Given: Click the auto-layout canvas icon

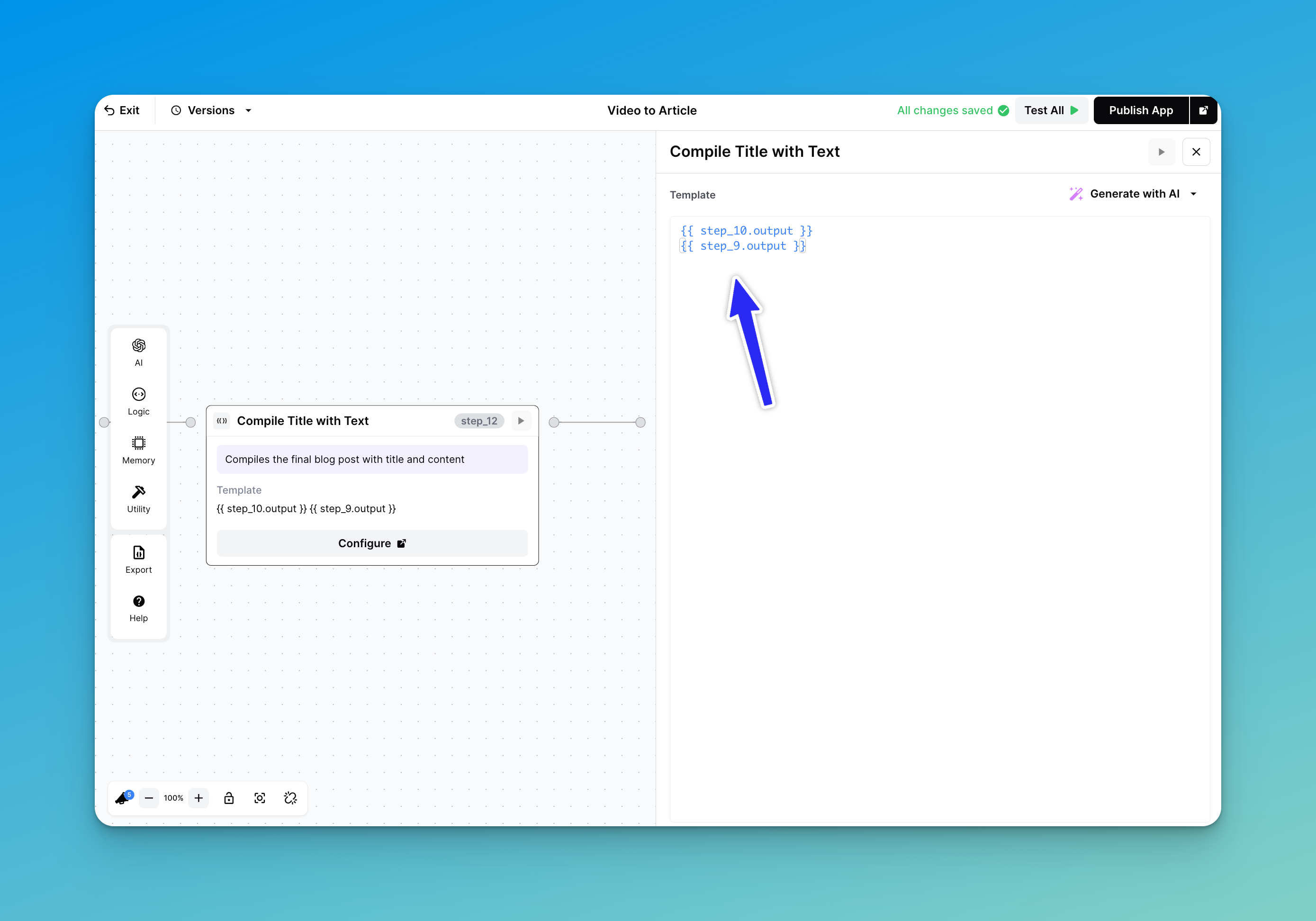Looking at the screenshot, I should tap(290, 798).
